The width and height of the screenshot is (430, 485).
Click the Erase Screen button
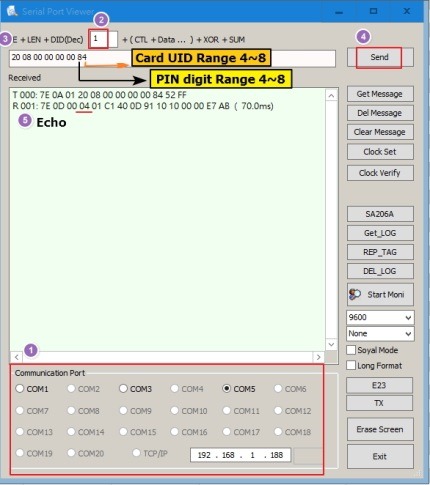(380, 429)
